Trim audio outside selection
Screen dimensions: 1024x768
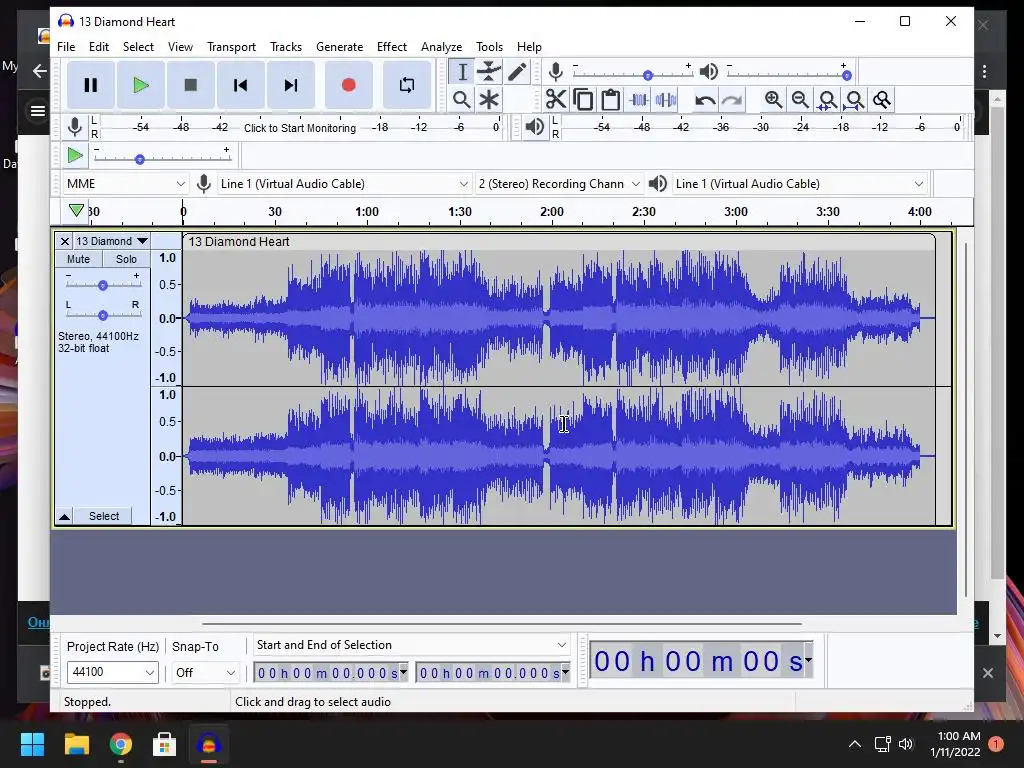(638, 100)
